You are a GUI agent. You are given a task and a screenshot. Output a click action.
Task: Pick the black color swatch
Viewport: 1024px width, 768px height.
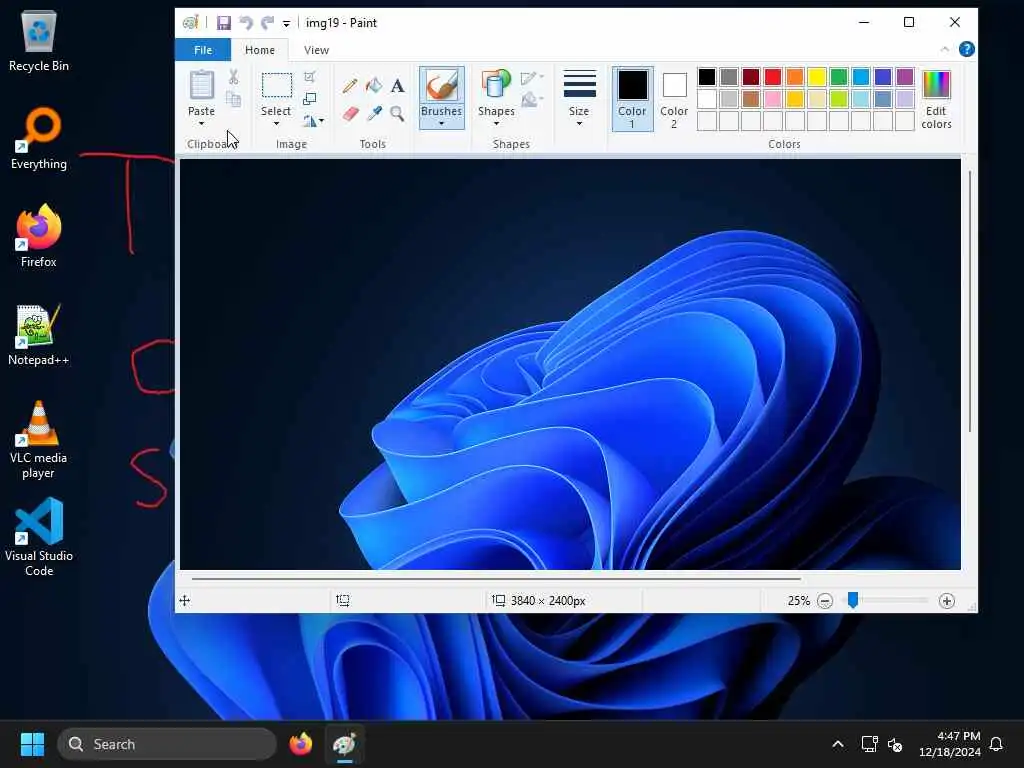click(x=707, y=76)
